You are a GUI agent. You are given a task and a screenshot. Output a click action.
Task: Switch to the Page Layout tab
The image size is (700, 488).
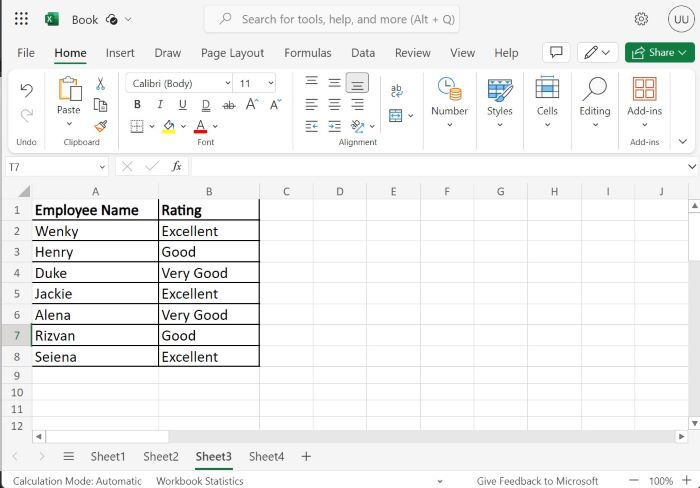coord(232,53)
